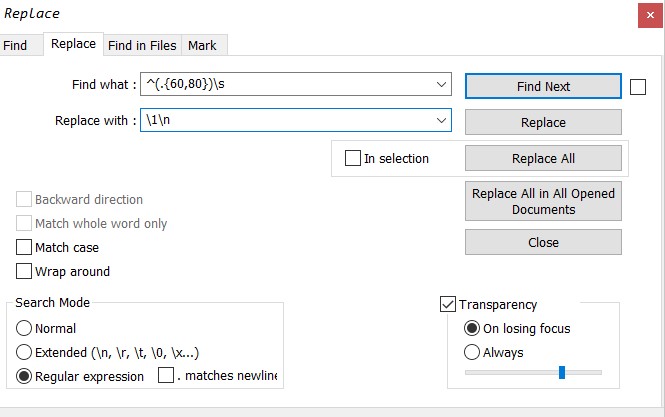This screenshot has width=665, height=417.
Task: Enable the Match case checkbox
Action: click(x=24, y=247)
